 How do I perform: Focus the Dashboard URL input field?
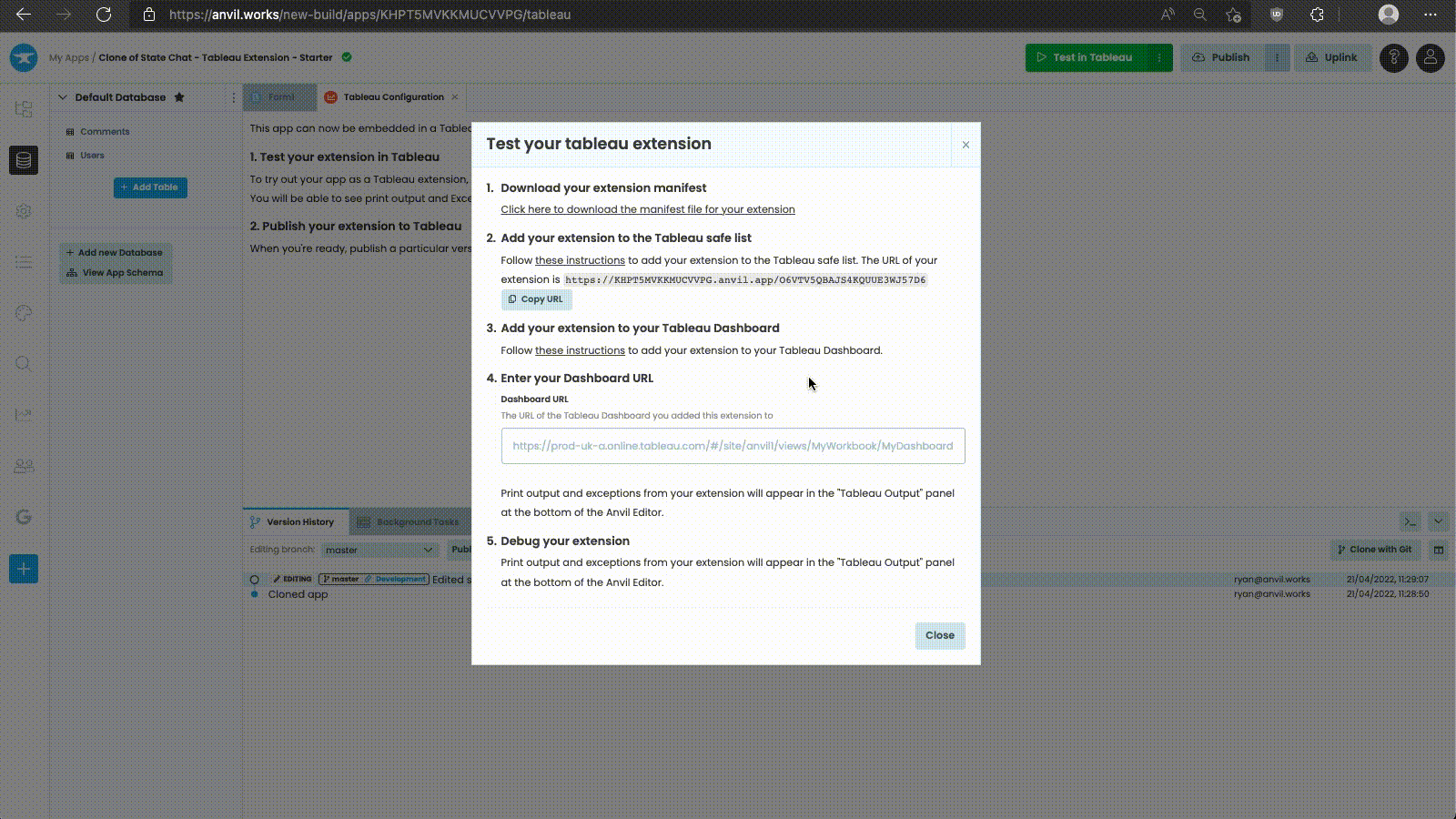pos(733,446)
